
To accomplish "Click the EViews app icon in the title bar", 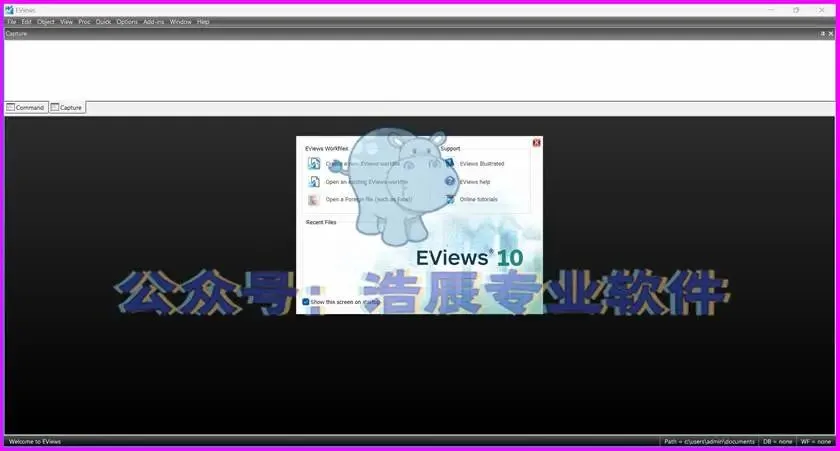I will [9, 10].
